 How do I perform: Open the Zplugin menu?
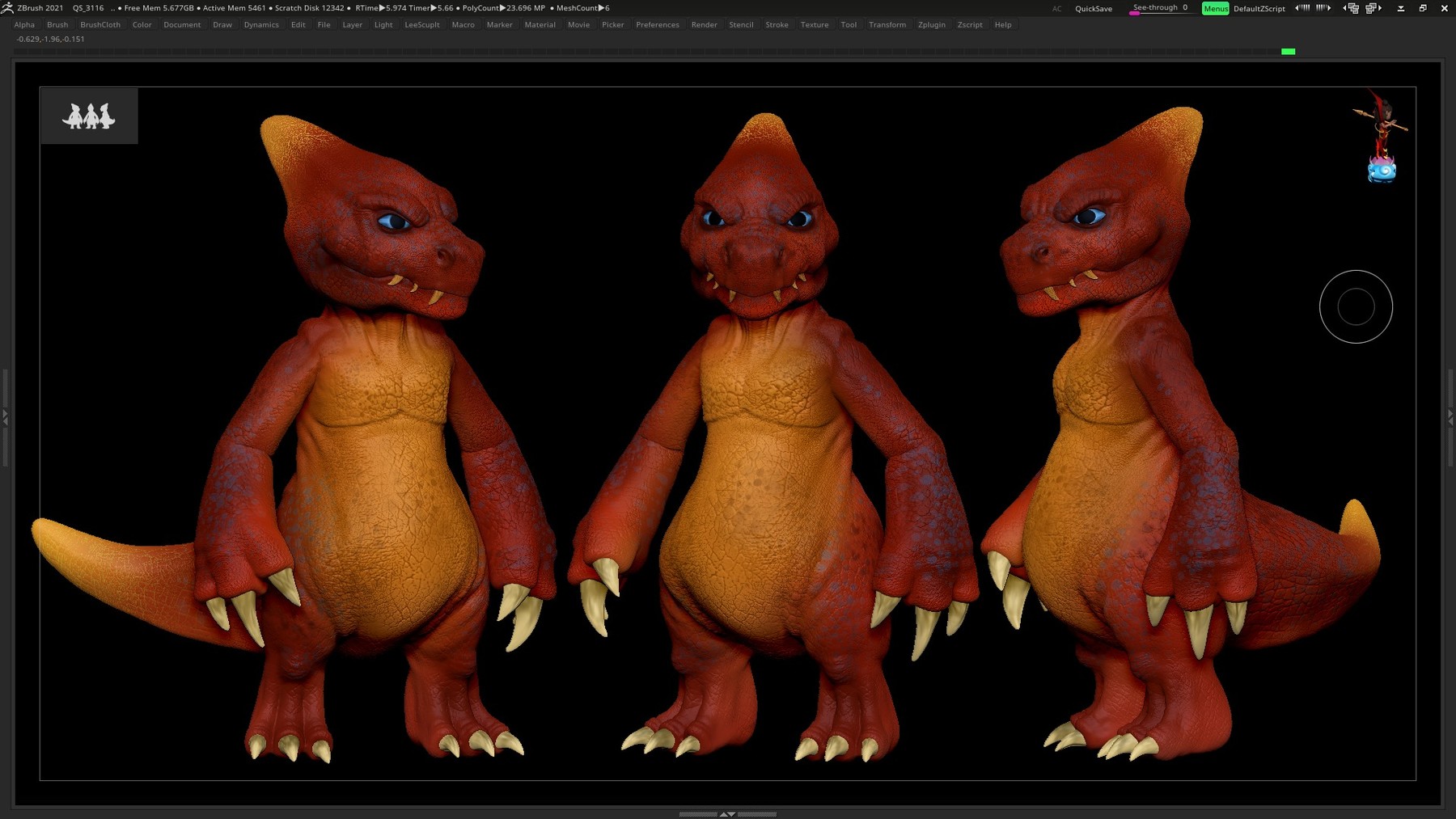931,24
